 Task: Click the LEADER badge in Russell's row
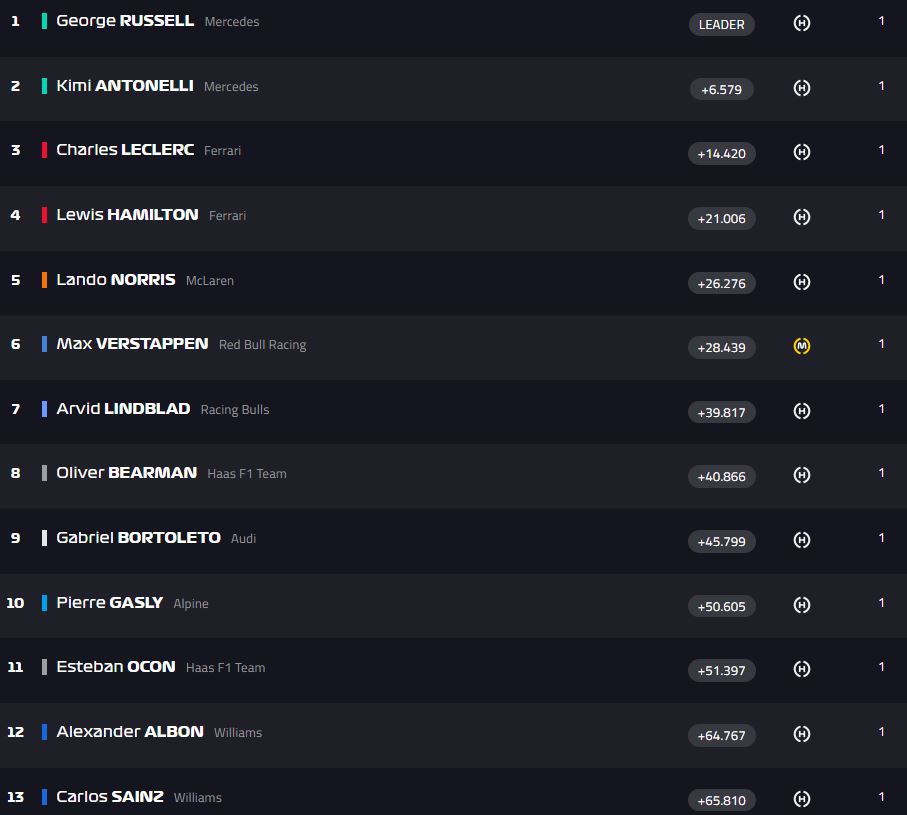click(721, 24)
